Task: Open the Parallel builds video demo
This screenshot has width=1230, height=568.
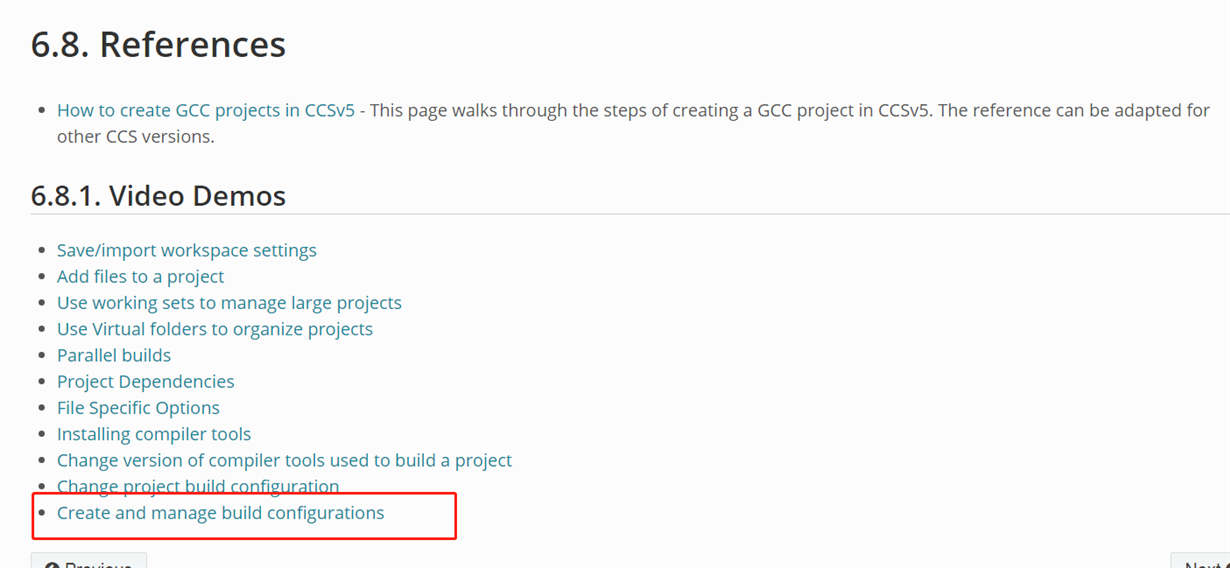Action: click(x=113, y=355)
